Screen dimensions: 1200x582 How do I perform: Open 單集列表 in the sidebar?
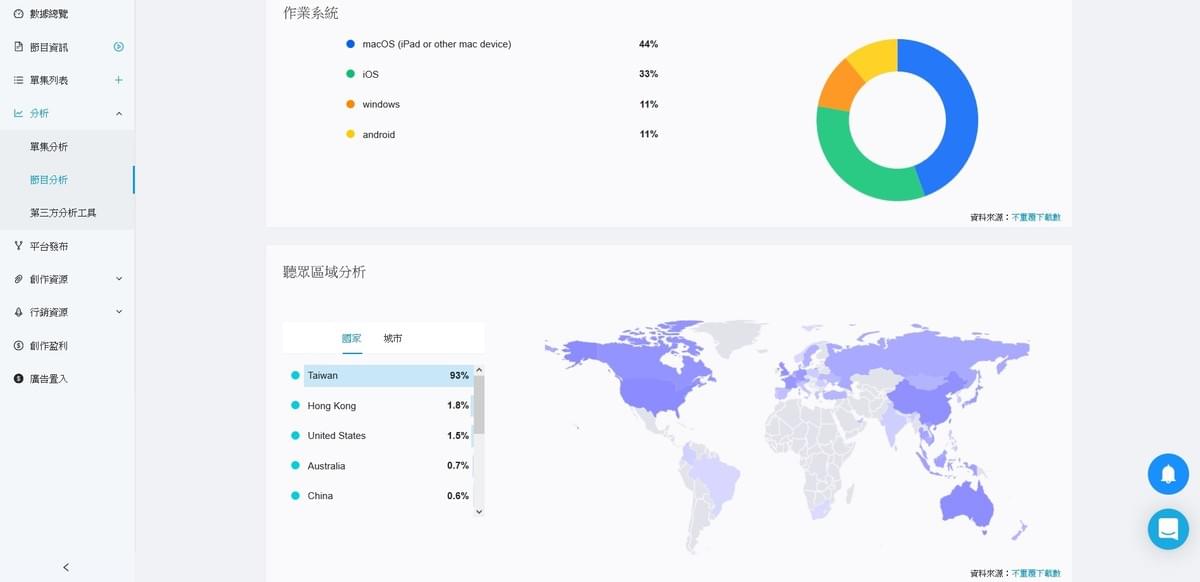click(49, 80)
